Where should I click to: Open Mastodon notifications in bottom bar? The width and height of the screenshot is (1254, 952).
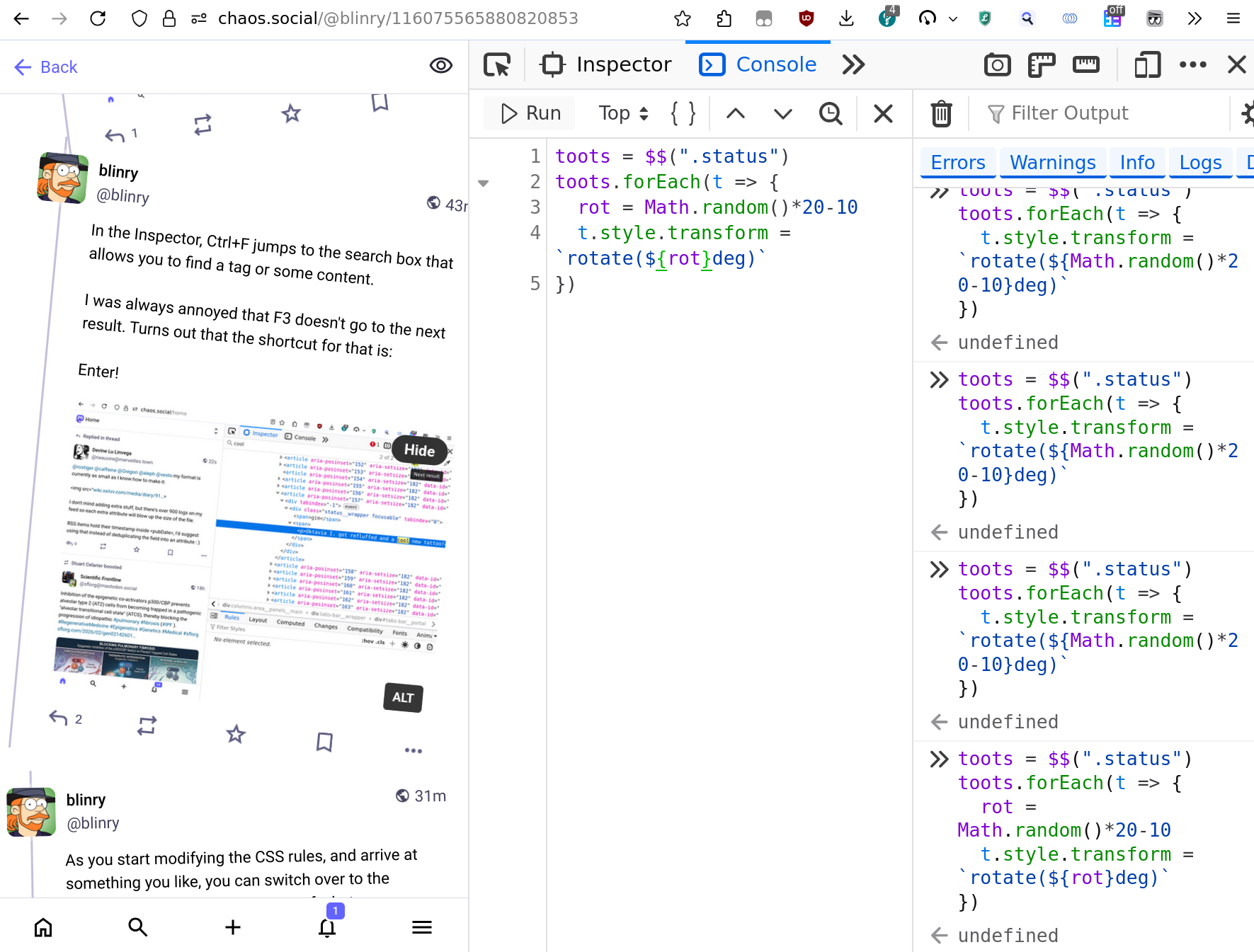326,927
